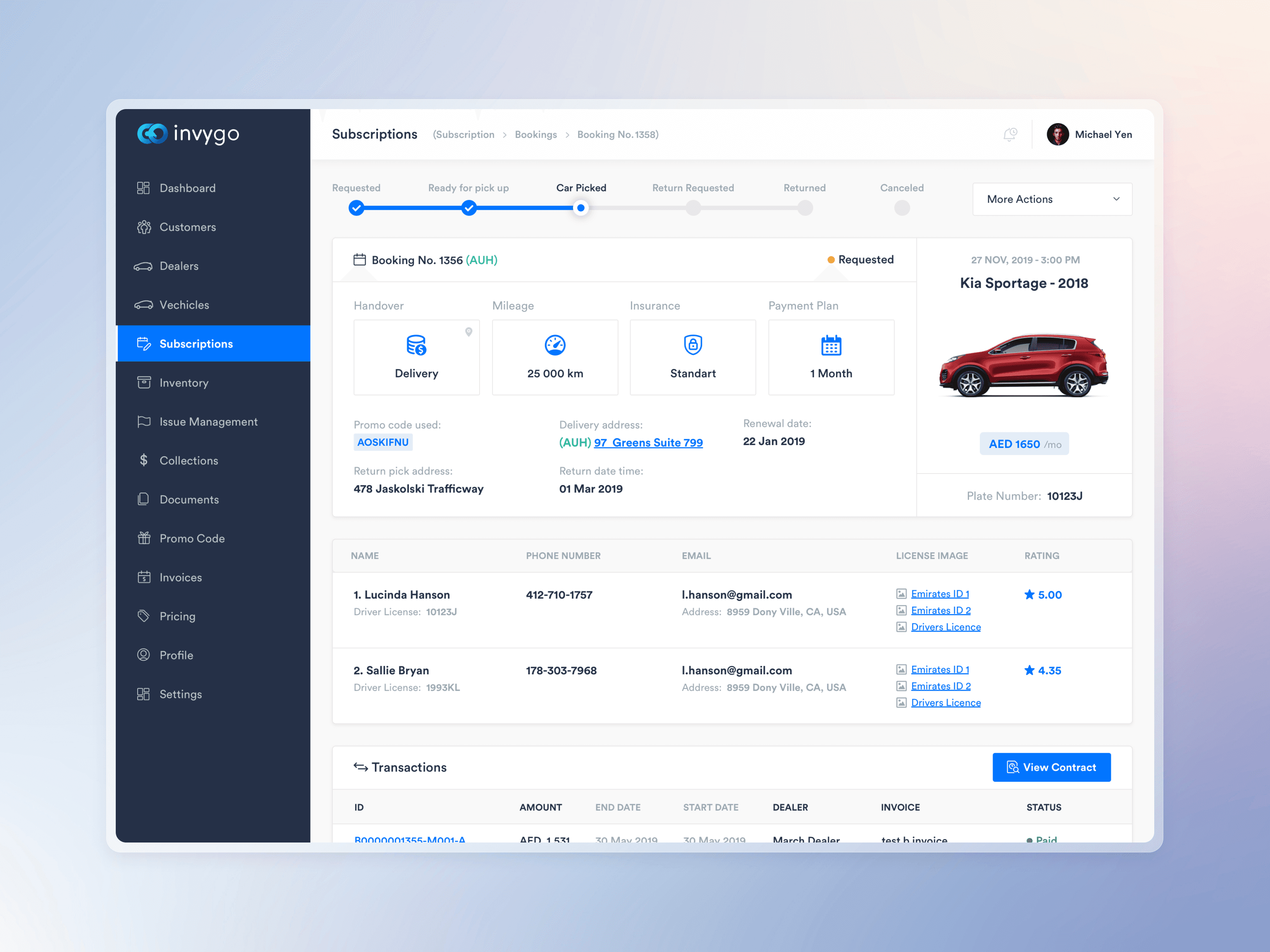Click the Inventory sidebar icon
Screen dimensions: 1270x952
(143, 382)
